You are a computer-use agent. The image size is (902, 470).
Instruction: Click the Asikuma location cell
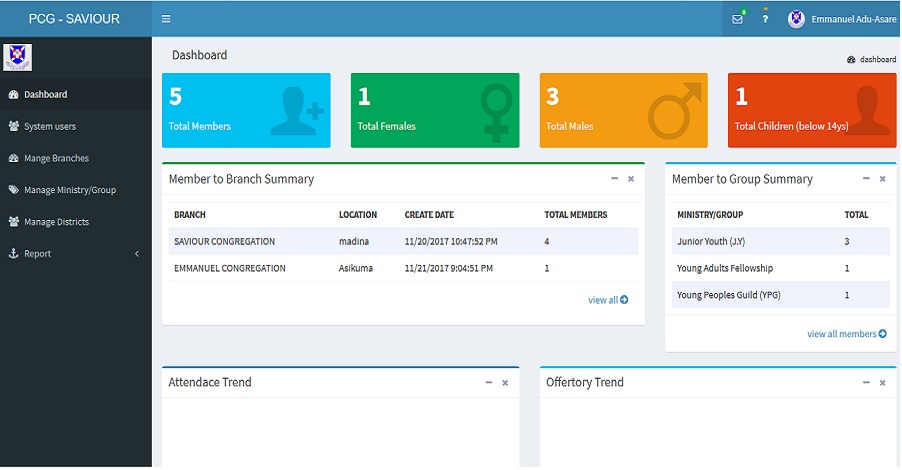coord(356,268)
